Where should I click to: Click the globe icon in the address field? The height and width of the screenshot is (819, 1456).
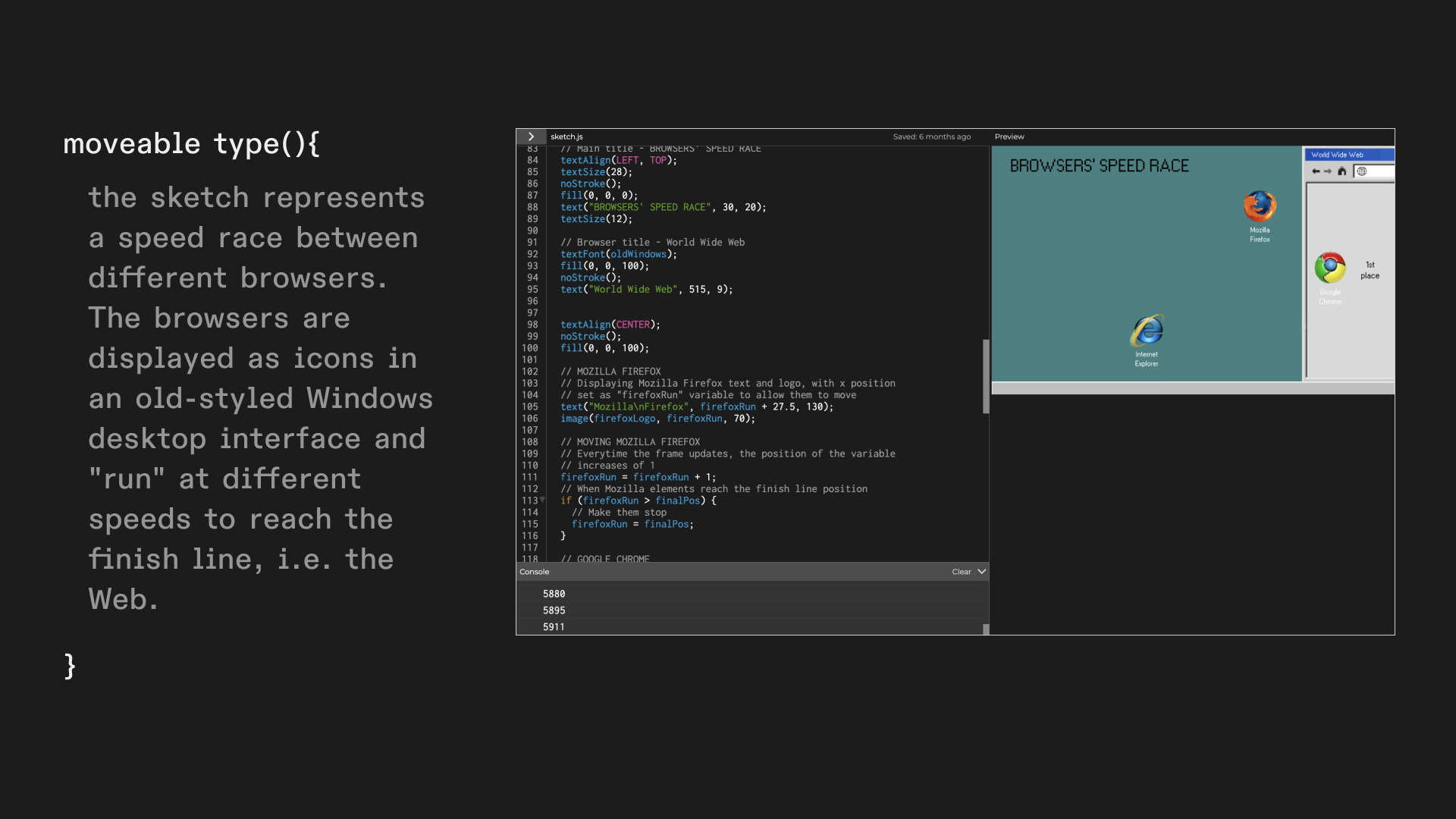pos(1362,171)
